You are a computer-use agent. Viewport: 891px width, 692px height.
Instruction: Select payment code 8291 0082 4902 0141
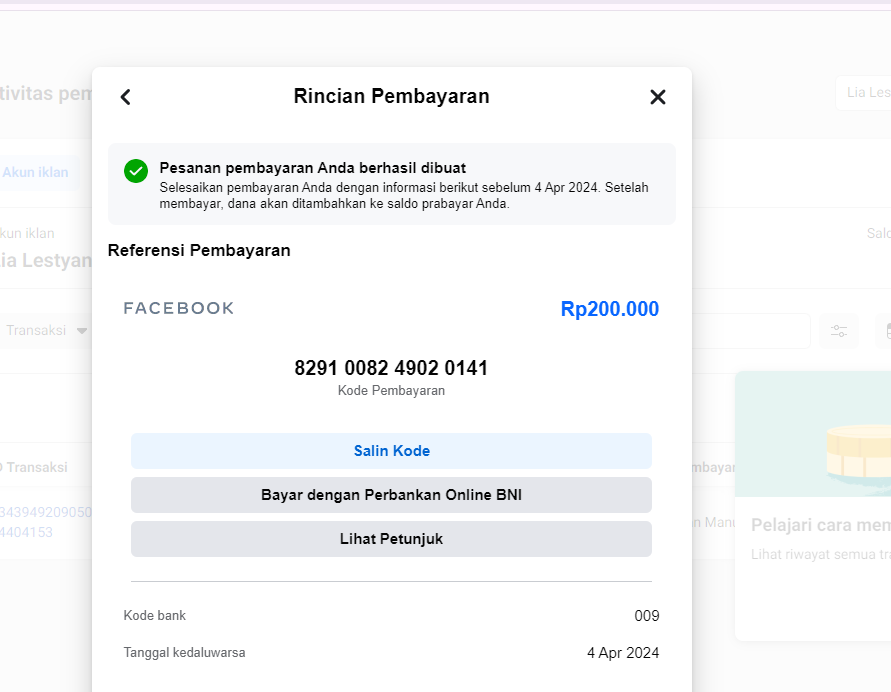coord(391,368)
